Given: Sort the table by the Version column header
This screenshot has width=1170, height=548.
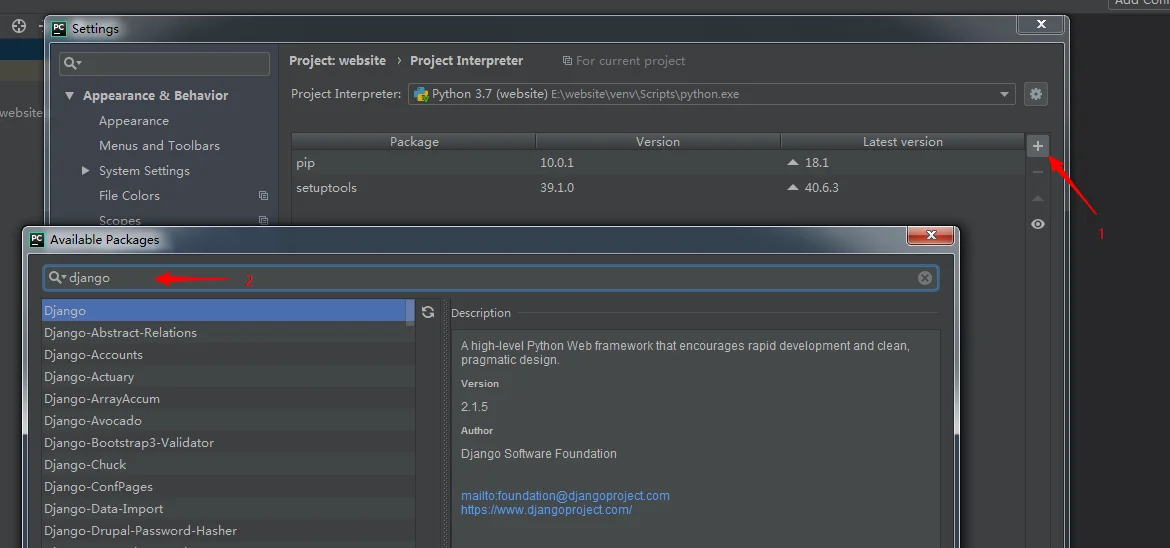Looking at the screenshot, I should [657, 142].
